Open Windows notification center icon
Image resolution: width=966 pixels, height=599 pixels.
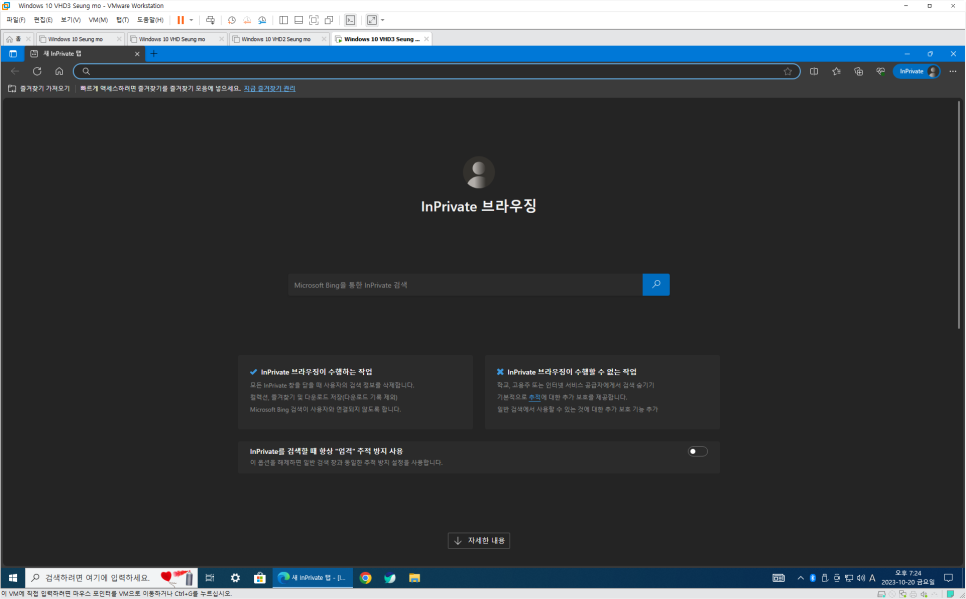(x=949, y=578)
